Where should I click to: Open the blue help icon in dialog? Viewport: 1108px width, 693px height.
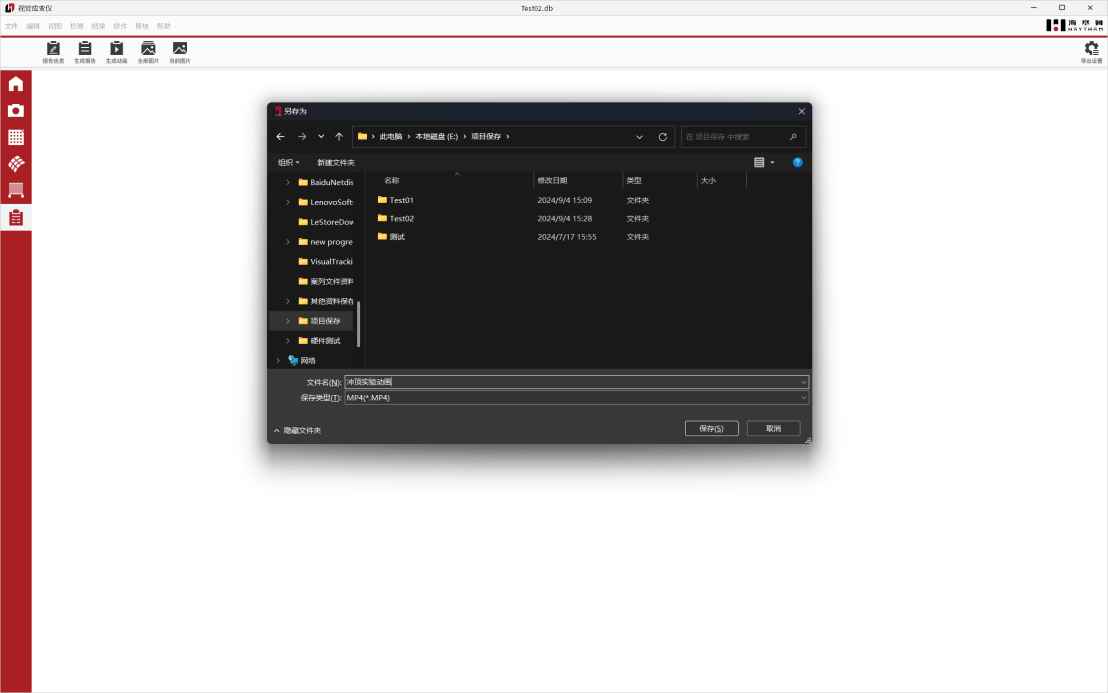(797, 162)
